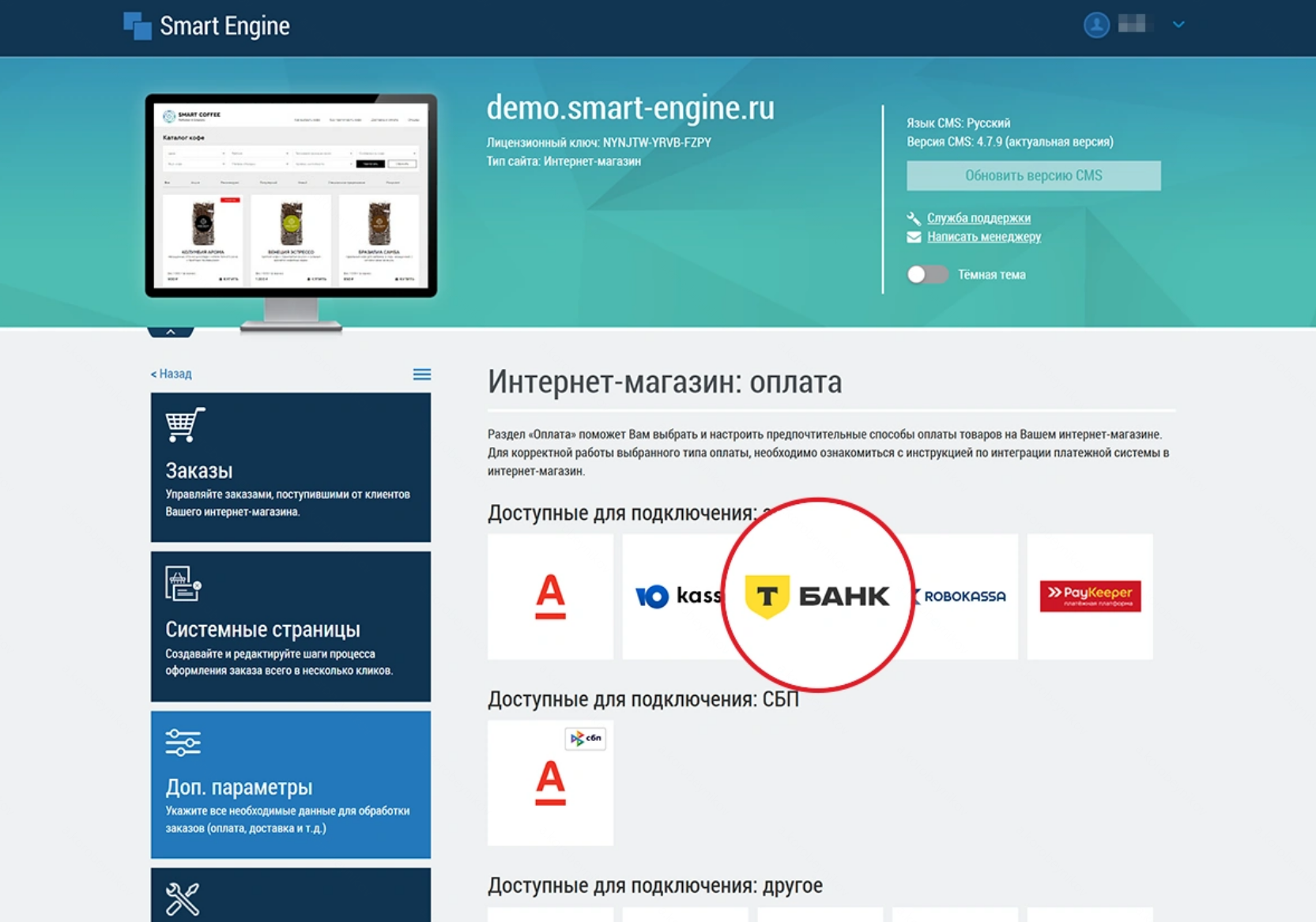
Task: Open the Написать менеджеру link
Action: pyautogui.click(x=983, y=237)
